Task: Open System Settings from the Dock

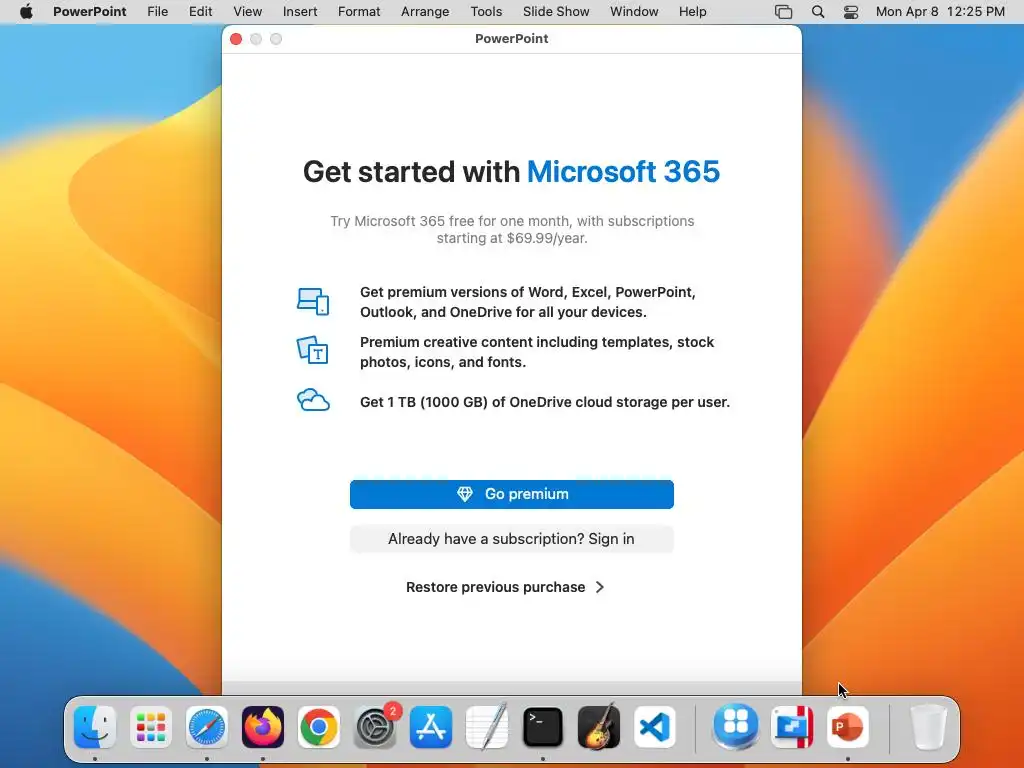Action: tap(375, 727)
